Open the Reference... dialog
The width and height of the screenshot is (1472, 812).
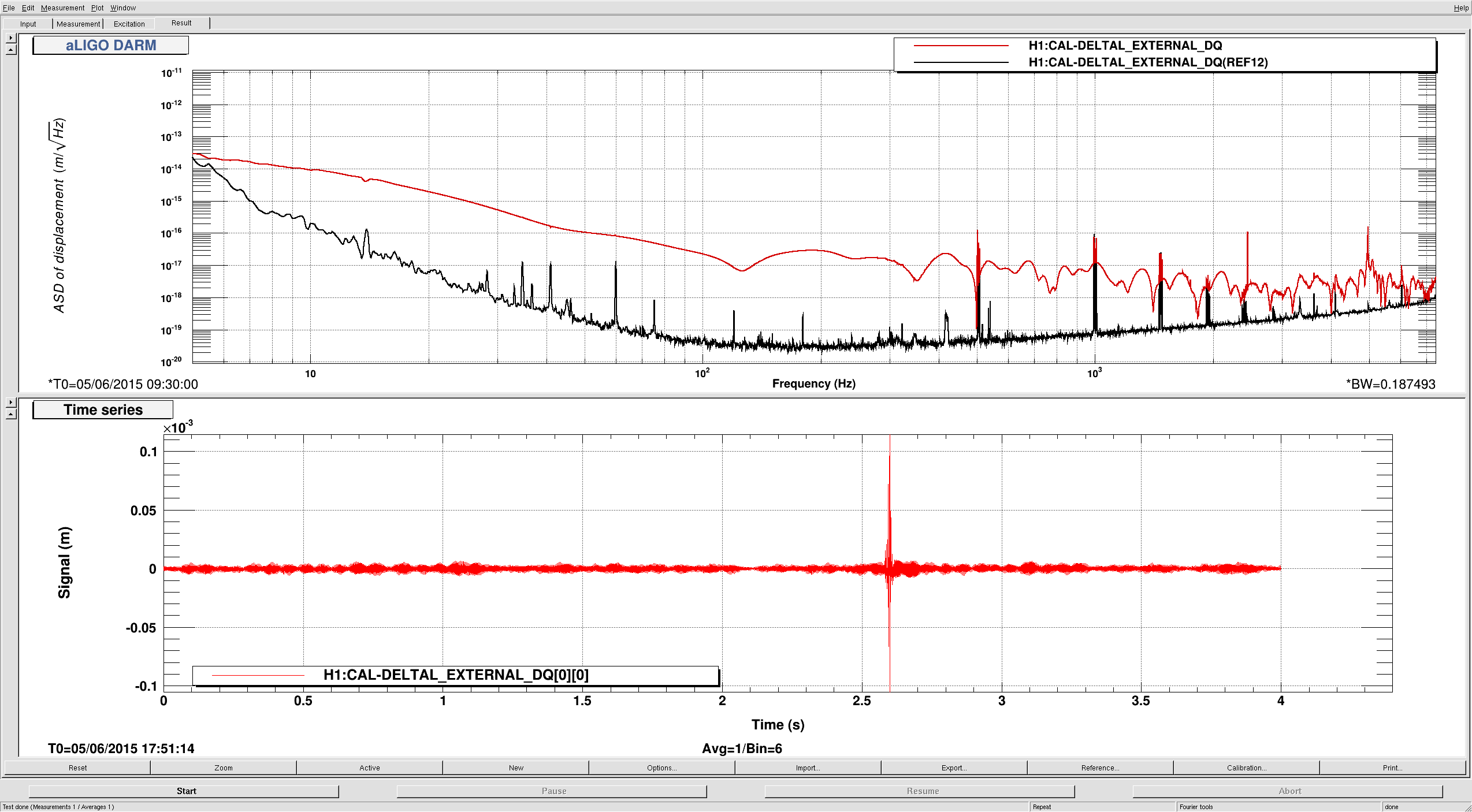1101,768
